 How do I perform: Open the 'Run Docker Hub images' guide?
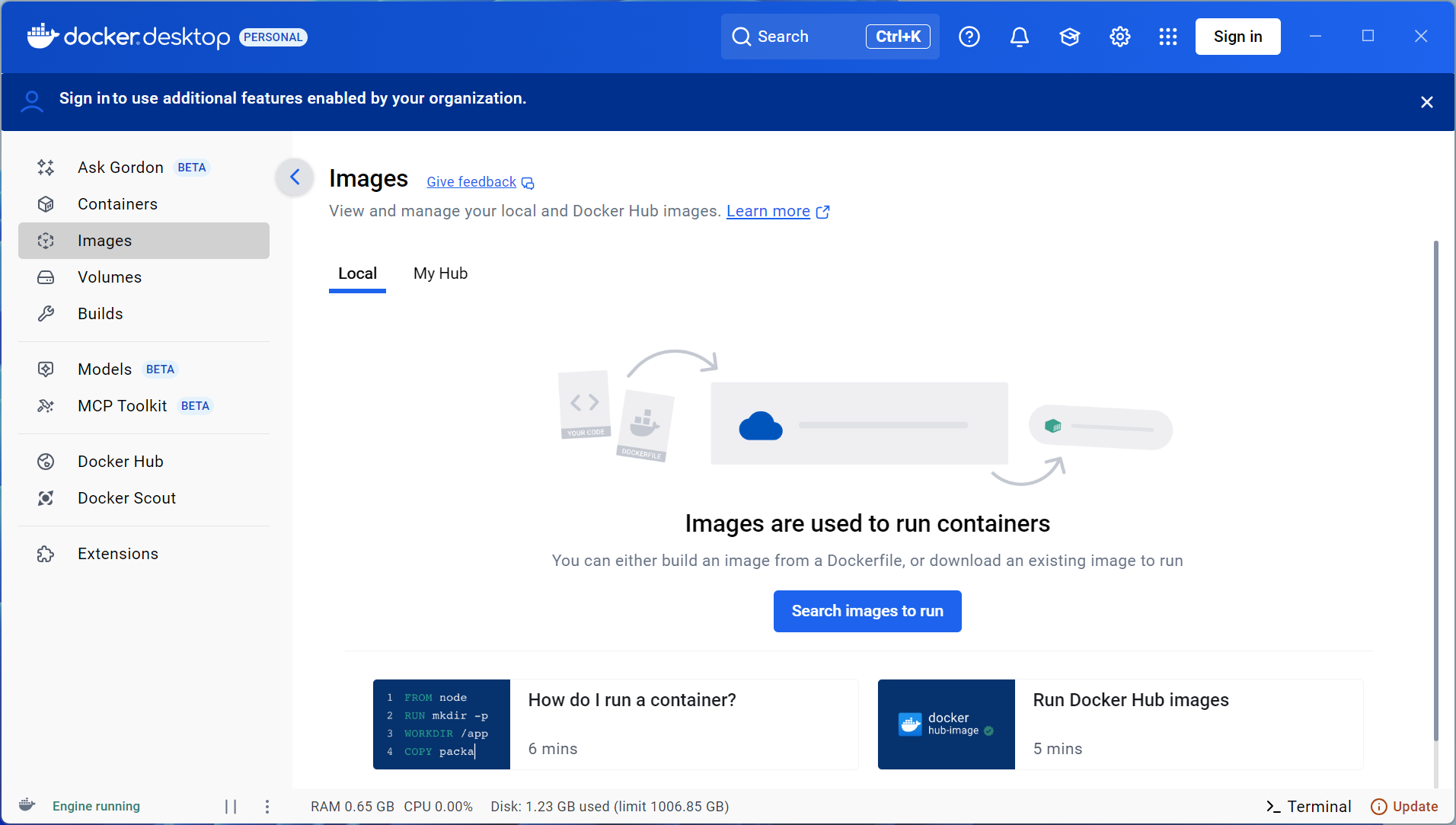pos(1120,724)
